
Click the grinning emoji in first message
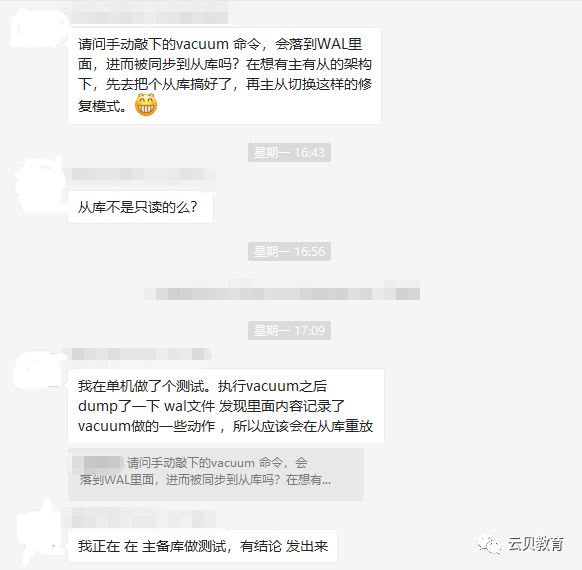point(146,105)
